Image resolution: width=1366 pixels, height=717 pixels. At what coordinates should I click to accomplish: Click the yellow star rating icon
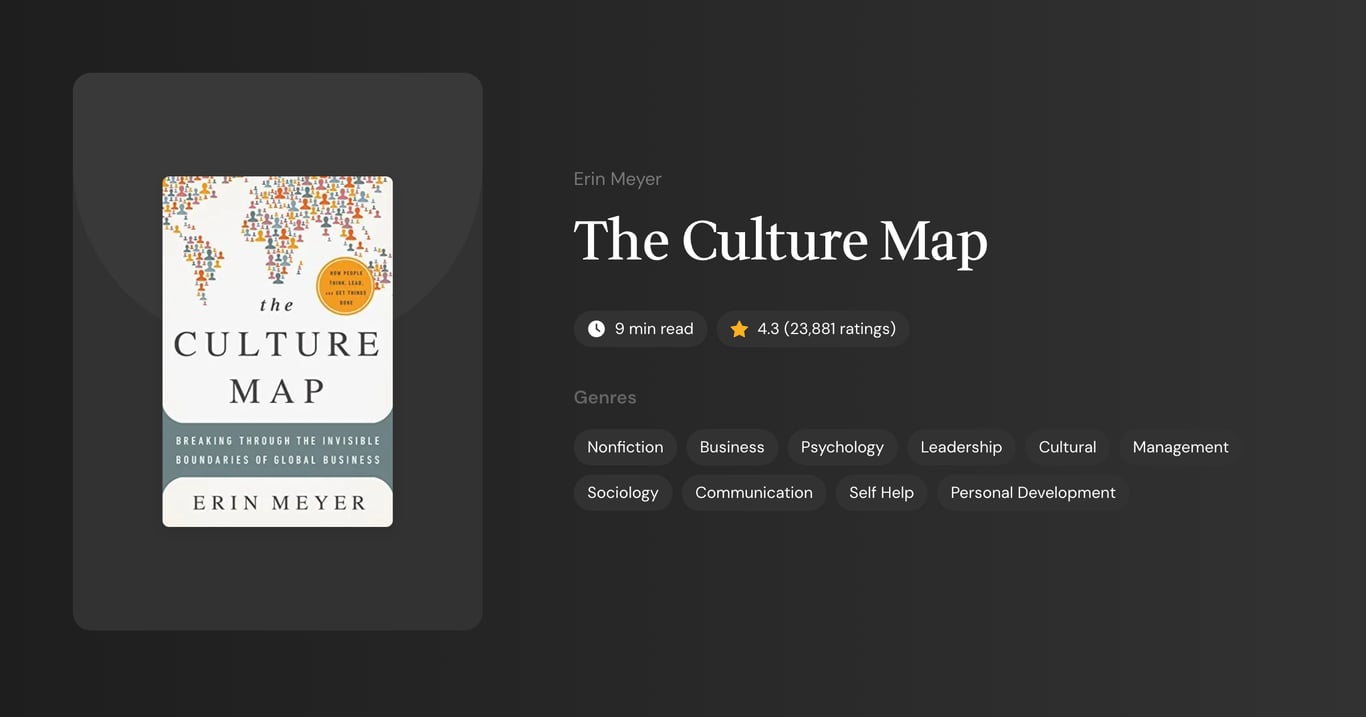739,328
